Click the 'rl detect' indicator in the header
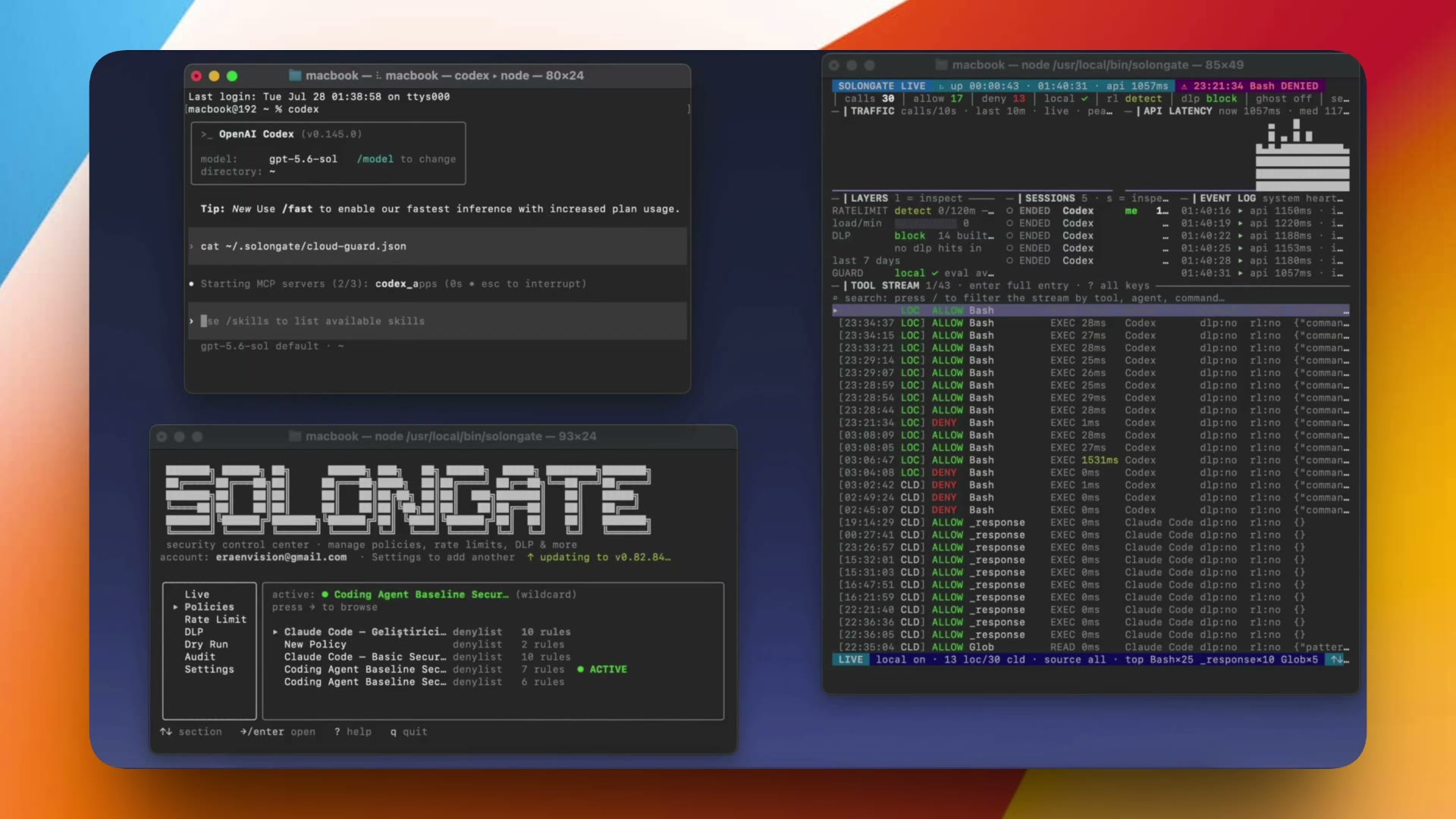The image size is (1456, 819). (x=1134, y=99)
